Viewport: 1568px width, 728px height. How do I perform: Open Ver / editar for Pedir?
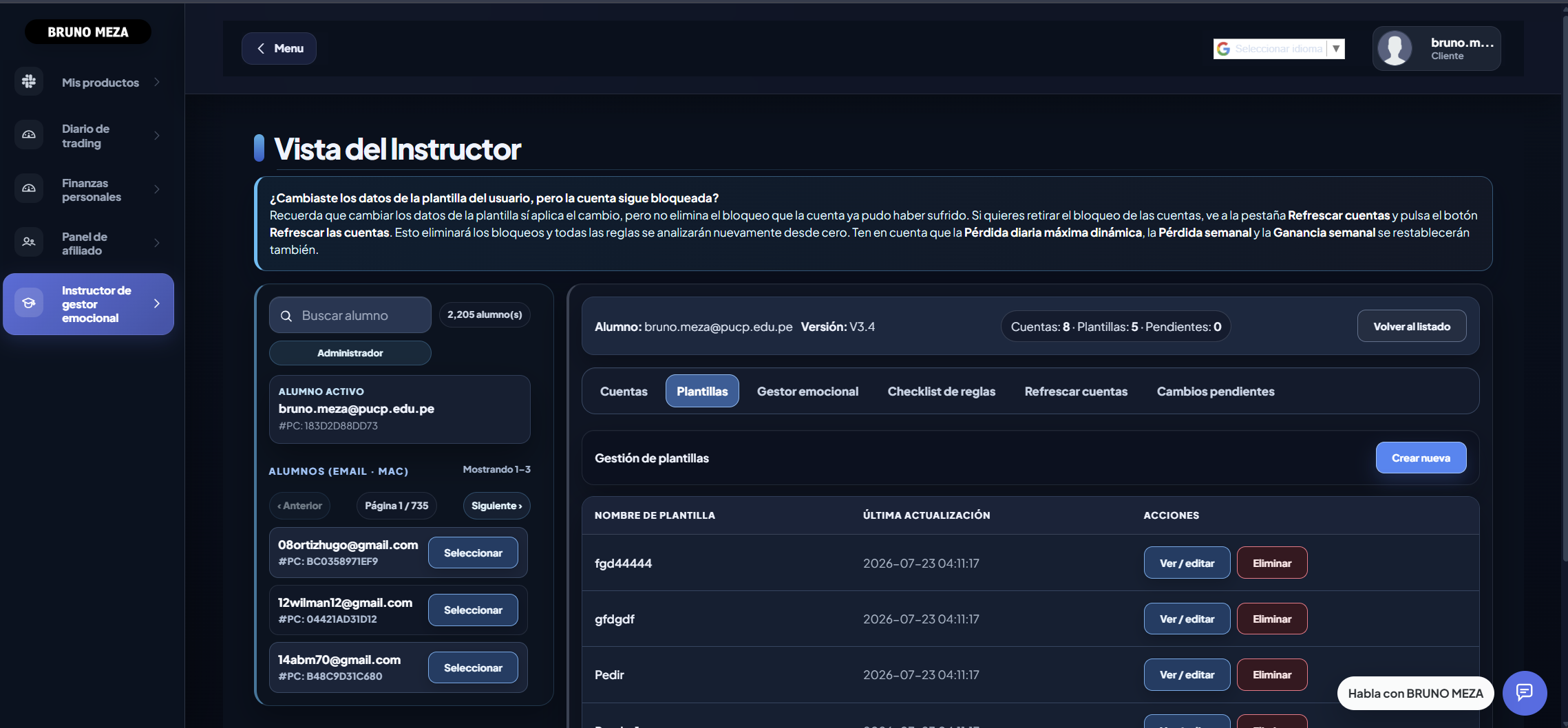[x=1187, y=674]
